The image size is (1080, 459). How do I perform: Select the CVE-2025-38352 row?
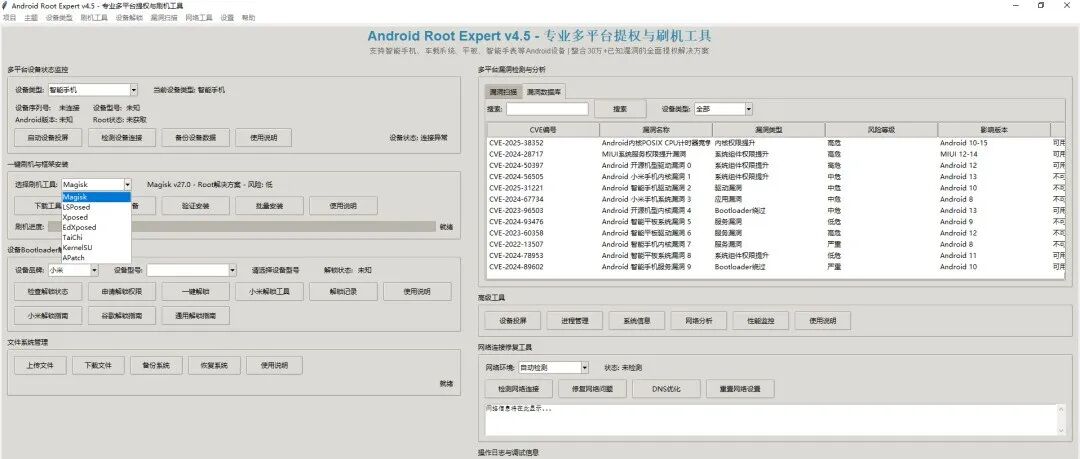pos(776,143)
